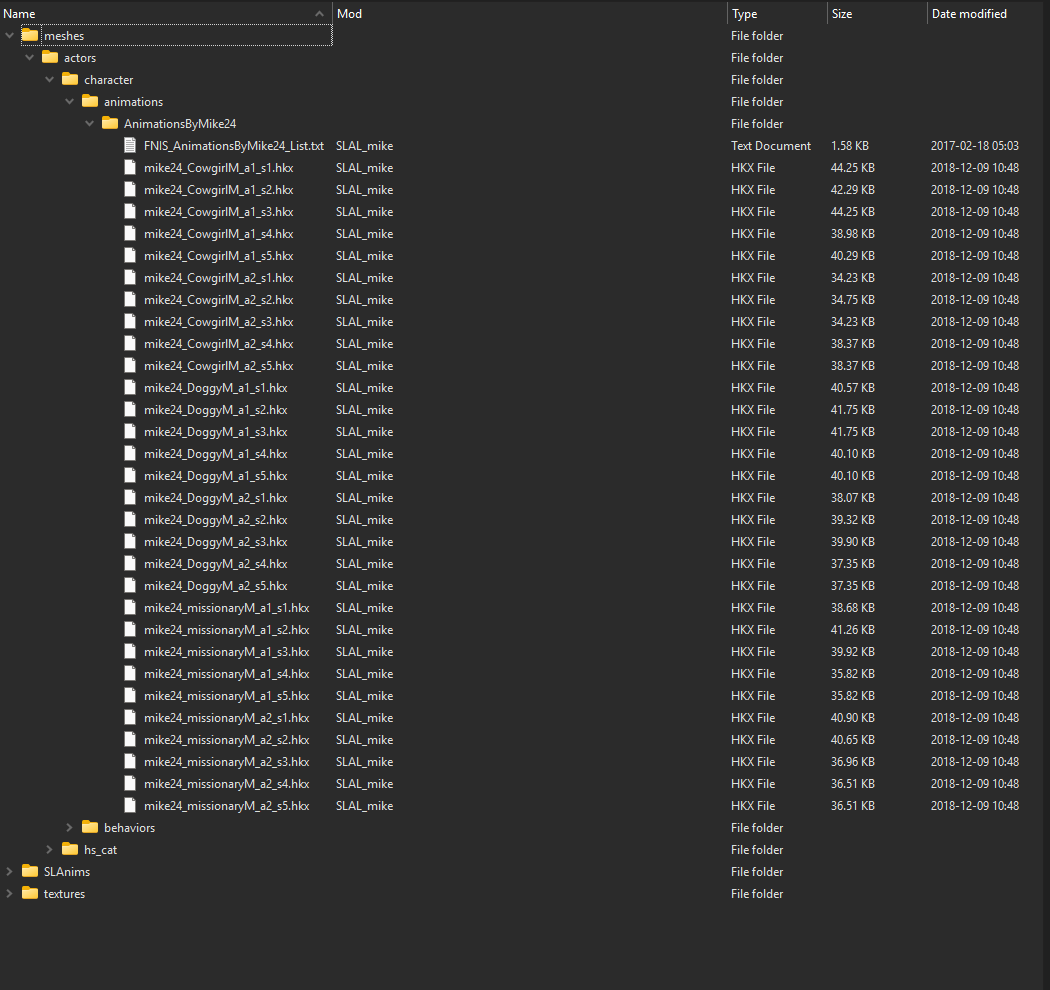Viewport: 1050px width, 990px height.
Task: Select file mike24_CowgirlM_a2_s2.hkx
Action: click(218, 299)
